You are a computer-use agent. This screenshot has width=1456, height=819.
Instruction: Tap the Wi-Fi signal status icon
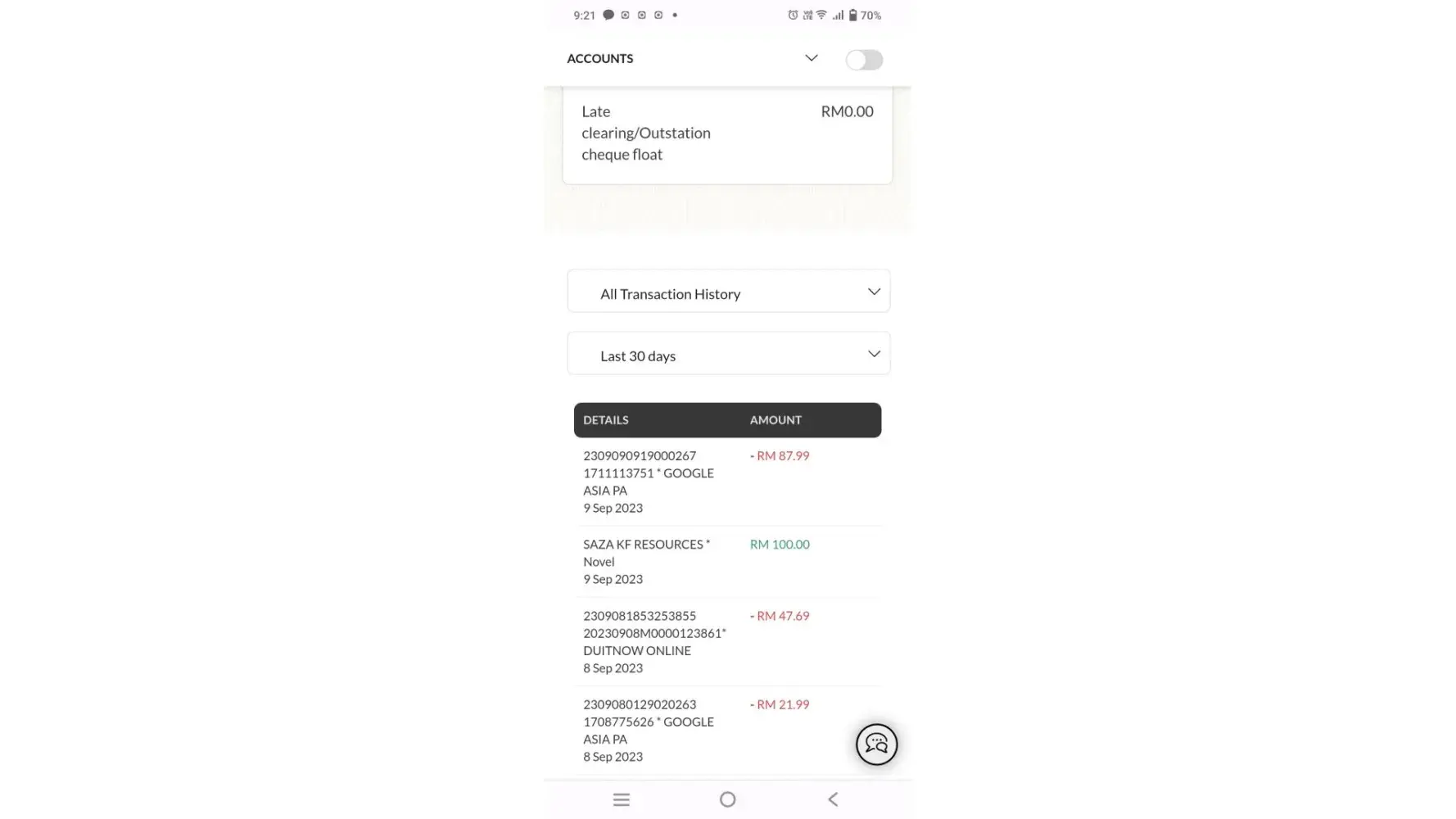[821, 15]
